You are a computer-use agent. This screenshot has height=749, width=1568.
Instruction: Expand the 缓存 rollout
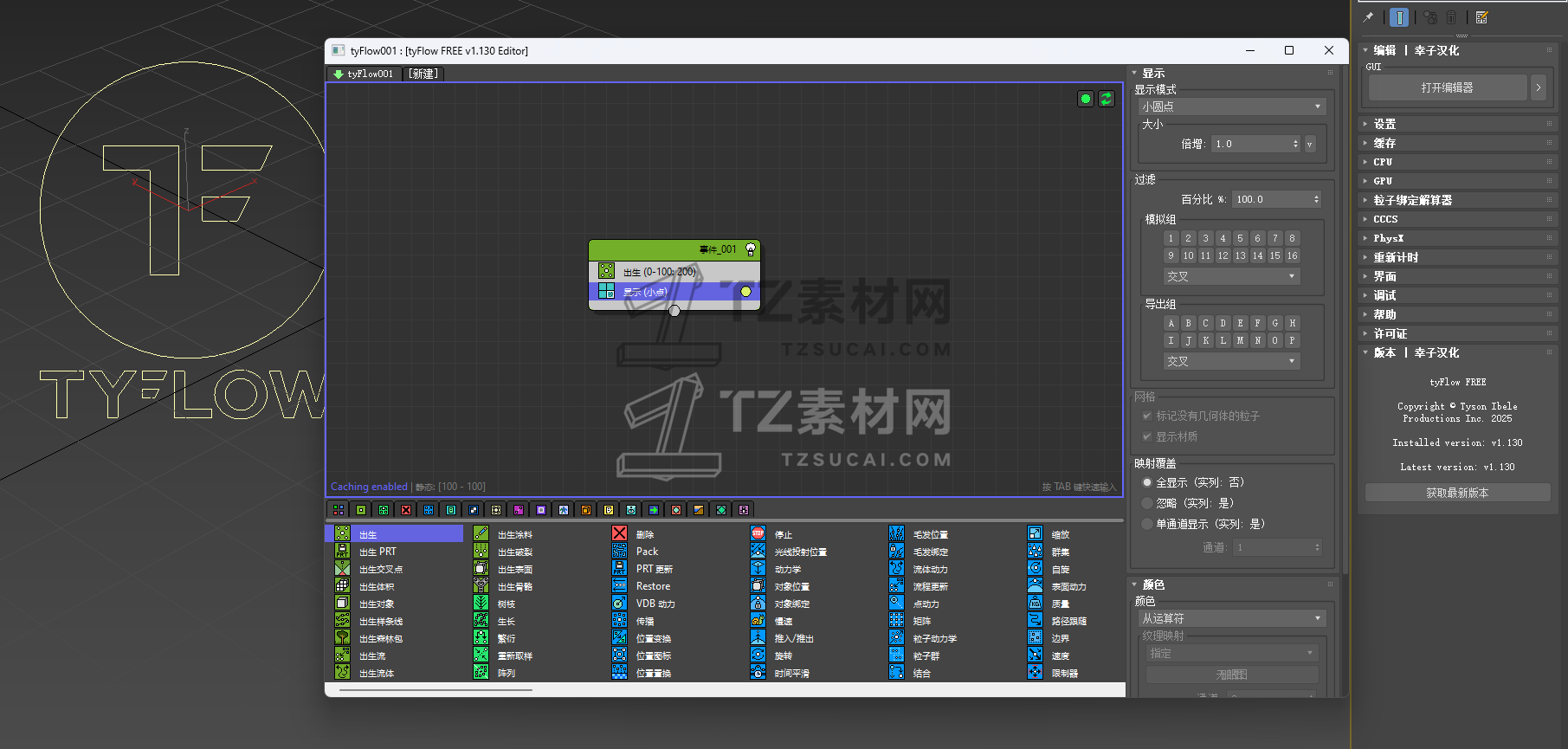point(1457,143)
